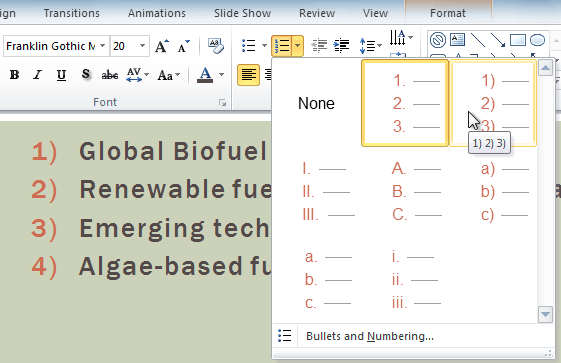Toggle Bold formatting
Viewport: 561px width, 363px height.
14,75
